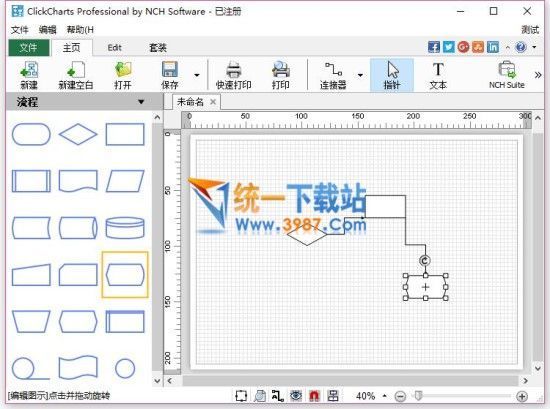This screenshot has height=409, width=550.
Task: Click the 快速打印 quick print icon
Action: click(234, 75)
